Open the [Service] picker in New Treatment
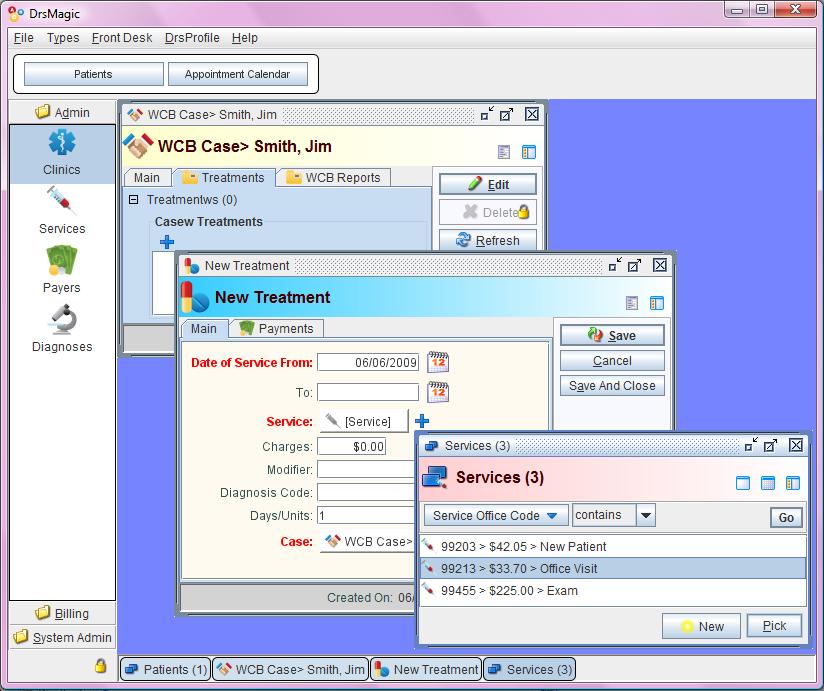Screen dimensions: 824x691 coord(364,421)
